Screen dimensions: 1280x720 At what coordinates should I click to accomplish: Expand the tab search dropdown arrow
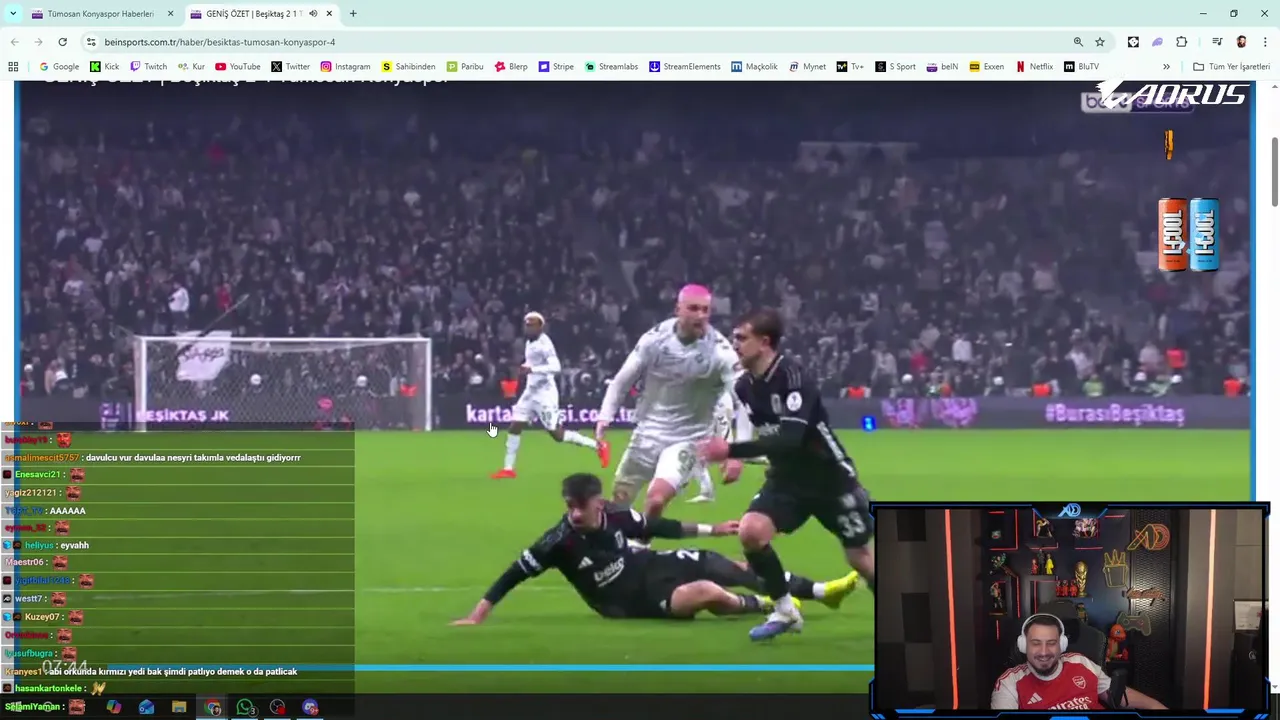click(x=13, y=14)
